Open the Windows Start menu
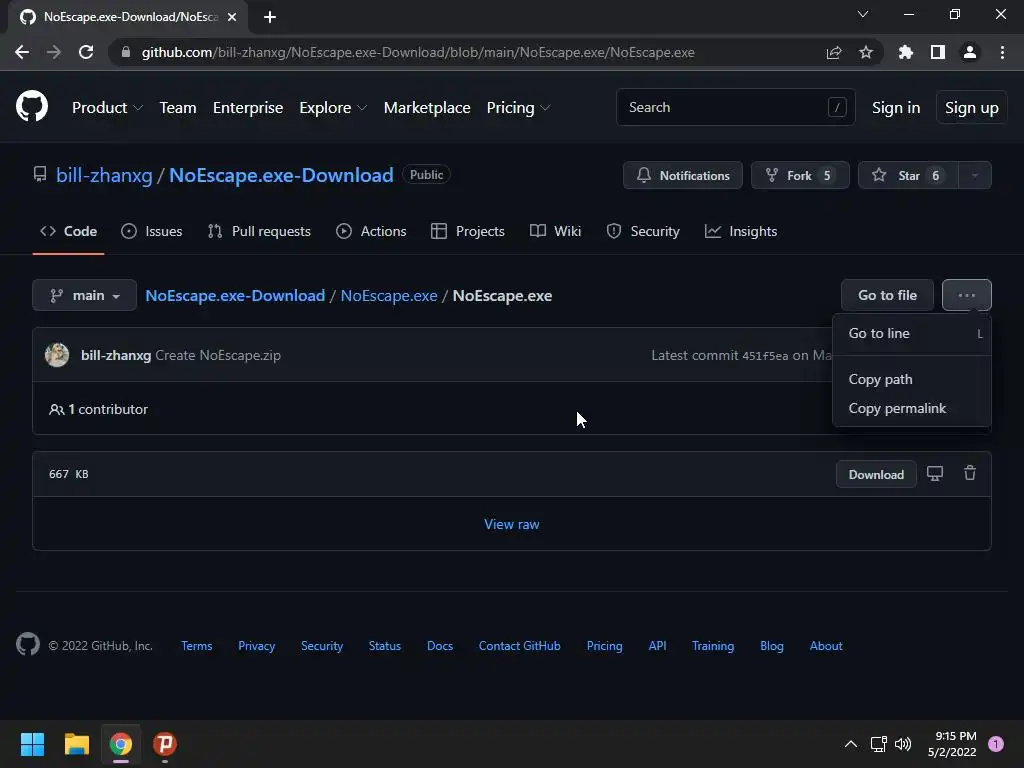1024x768 pixels. point(32,744)
